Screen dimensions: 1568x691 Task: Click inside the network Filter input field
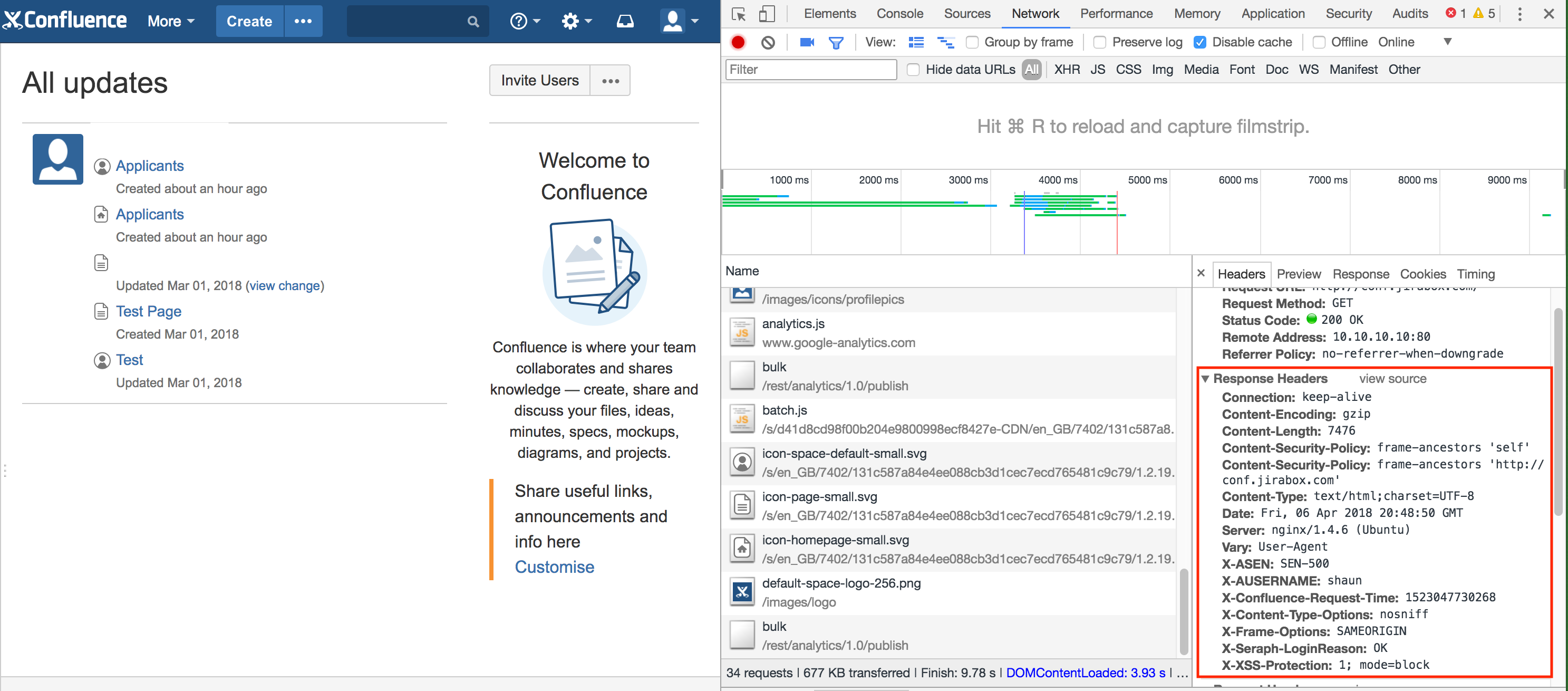[810, 69]
